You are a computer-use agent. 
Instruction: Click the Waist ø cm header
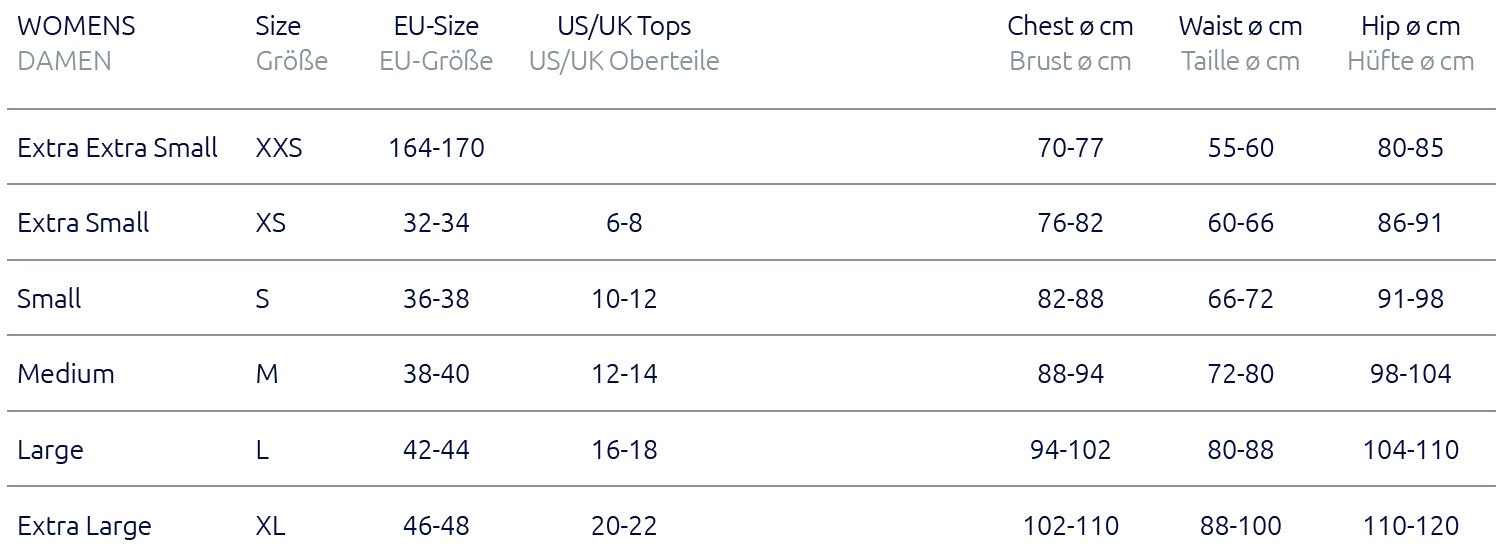[x=1240, y=26]
